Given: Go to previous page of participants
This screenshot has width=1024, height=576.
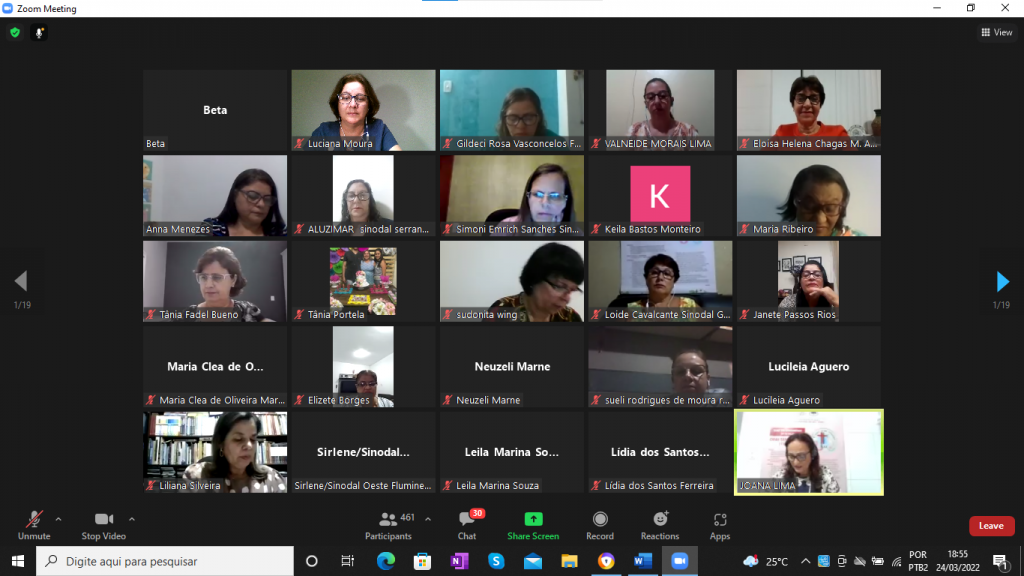Looking at the screenshot, I should (21, 281).
